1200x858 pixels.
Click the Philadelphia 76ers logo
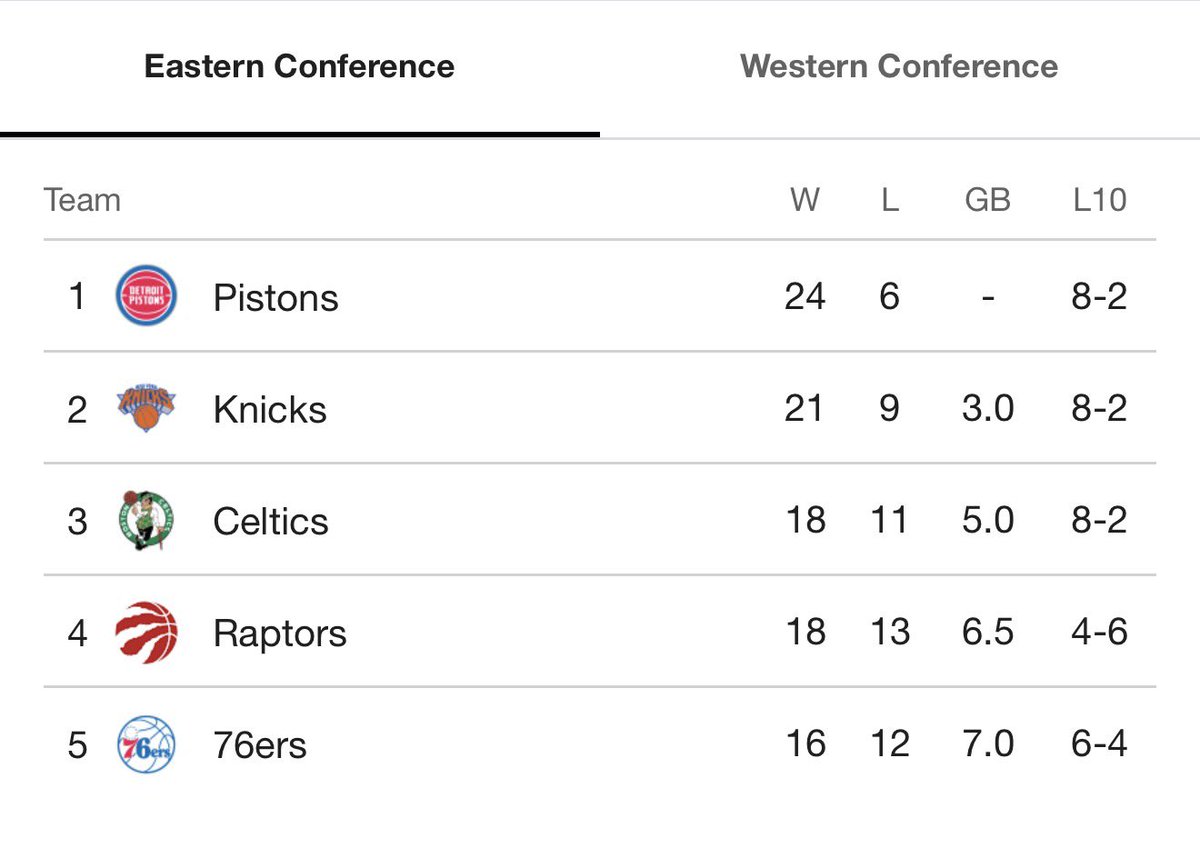pos(146,744)
